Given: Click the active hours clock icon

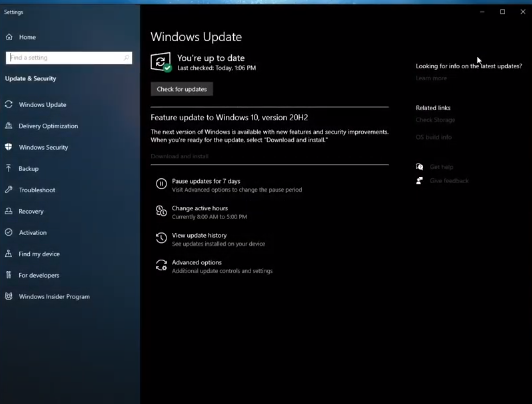Looking at the screenshot, I should click(161, 211).
